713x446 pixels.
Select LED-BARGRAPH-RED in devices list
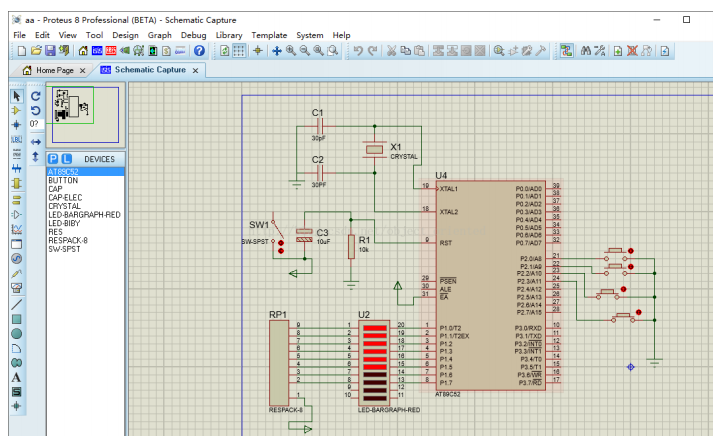(x=84, y=213)
